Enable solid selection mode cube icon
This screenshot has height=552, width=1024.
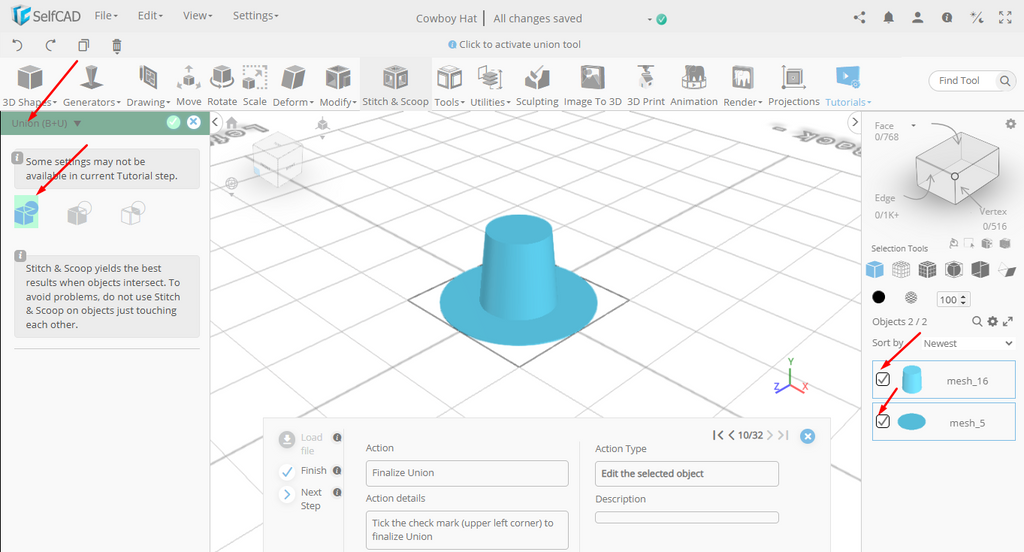(x=874, y=269)
